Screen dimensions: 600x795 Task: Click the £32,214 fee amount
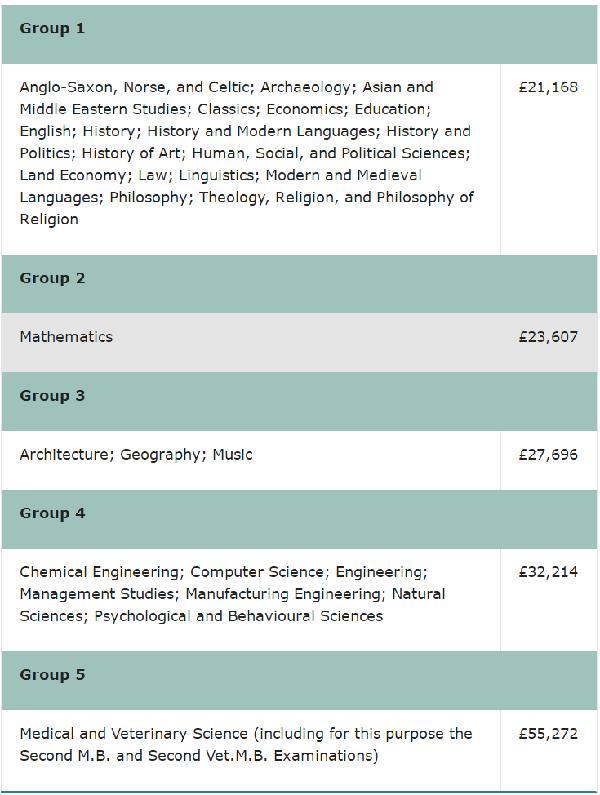tap(548, 572)
